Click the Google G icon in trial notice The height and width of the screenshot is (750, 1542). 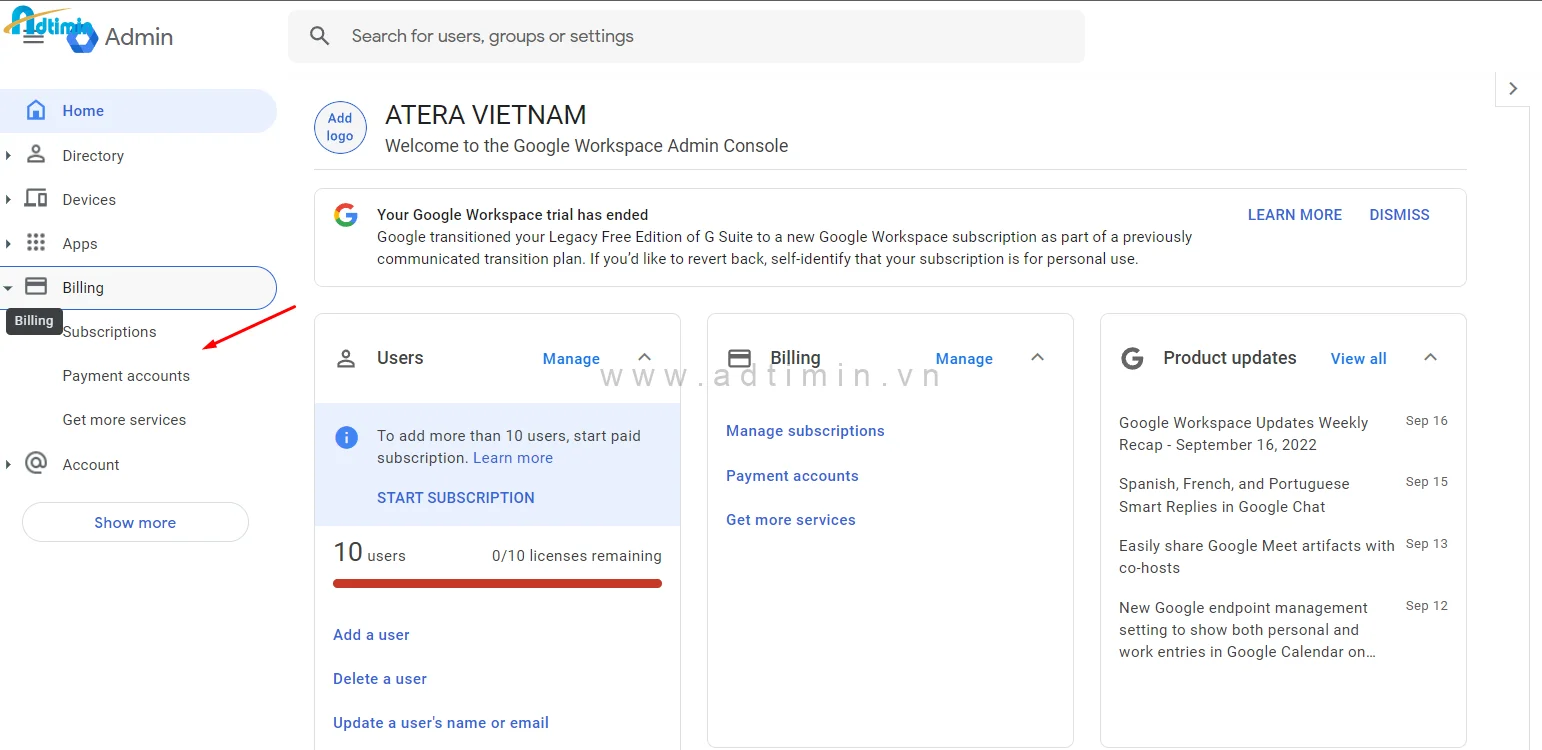[x=346, y=215]
